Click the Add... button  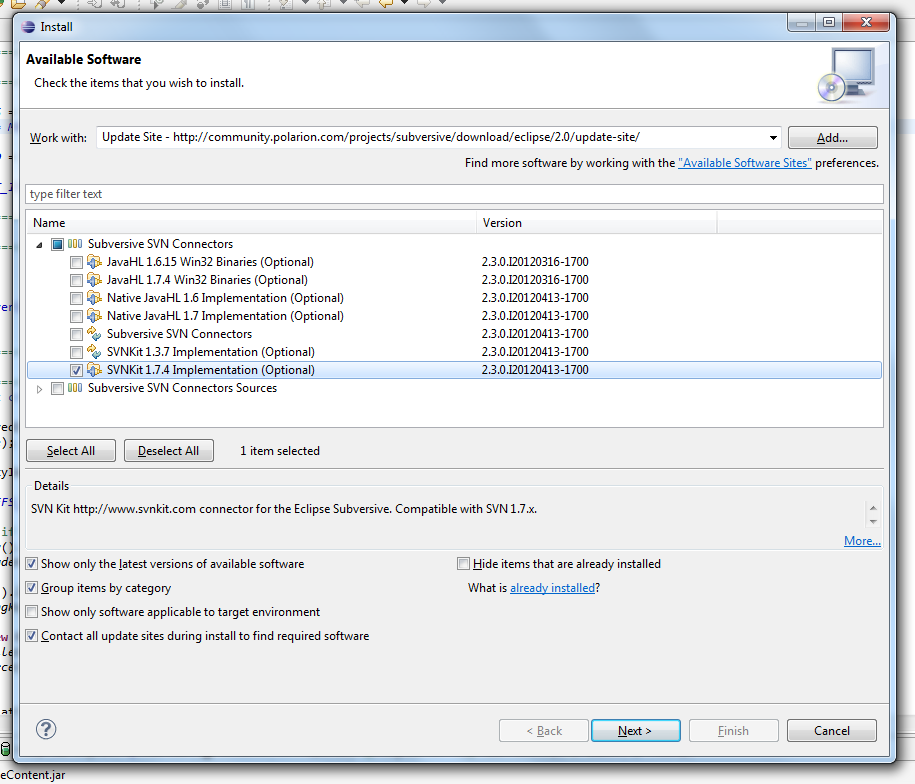click(x=832, y=138)
